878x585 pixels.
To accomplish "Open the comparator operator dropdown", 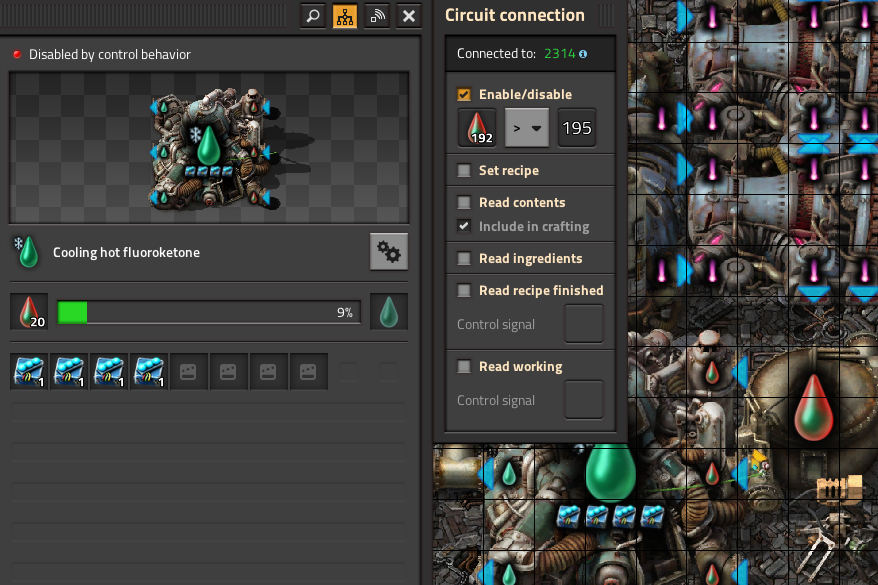I will 529,128.
